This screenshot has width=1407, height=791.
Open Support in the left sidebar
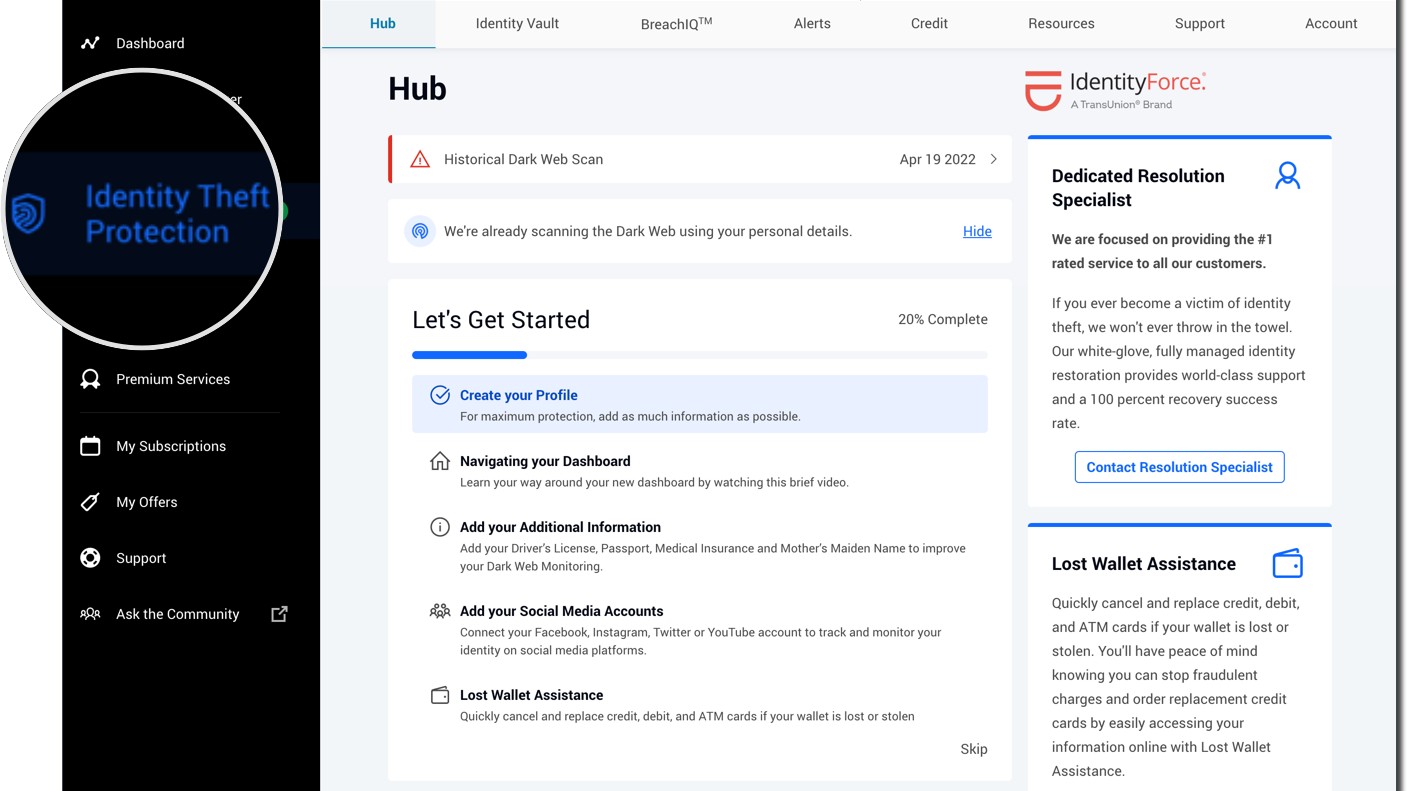click(141, 558)
